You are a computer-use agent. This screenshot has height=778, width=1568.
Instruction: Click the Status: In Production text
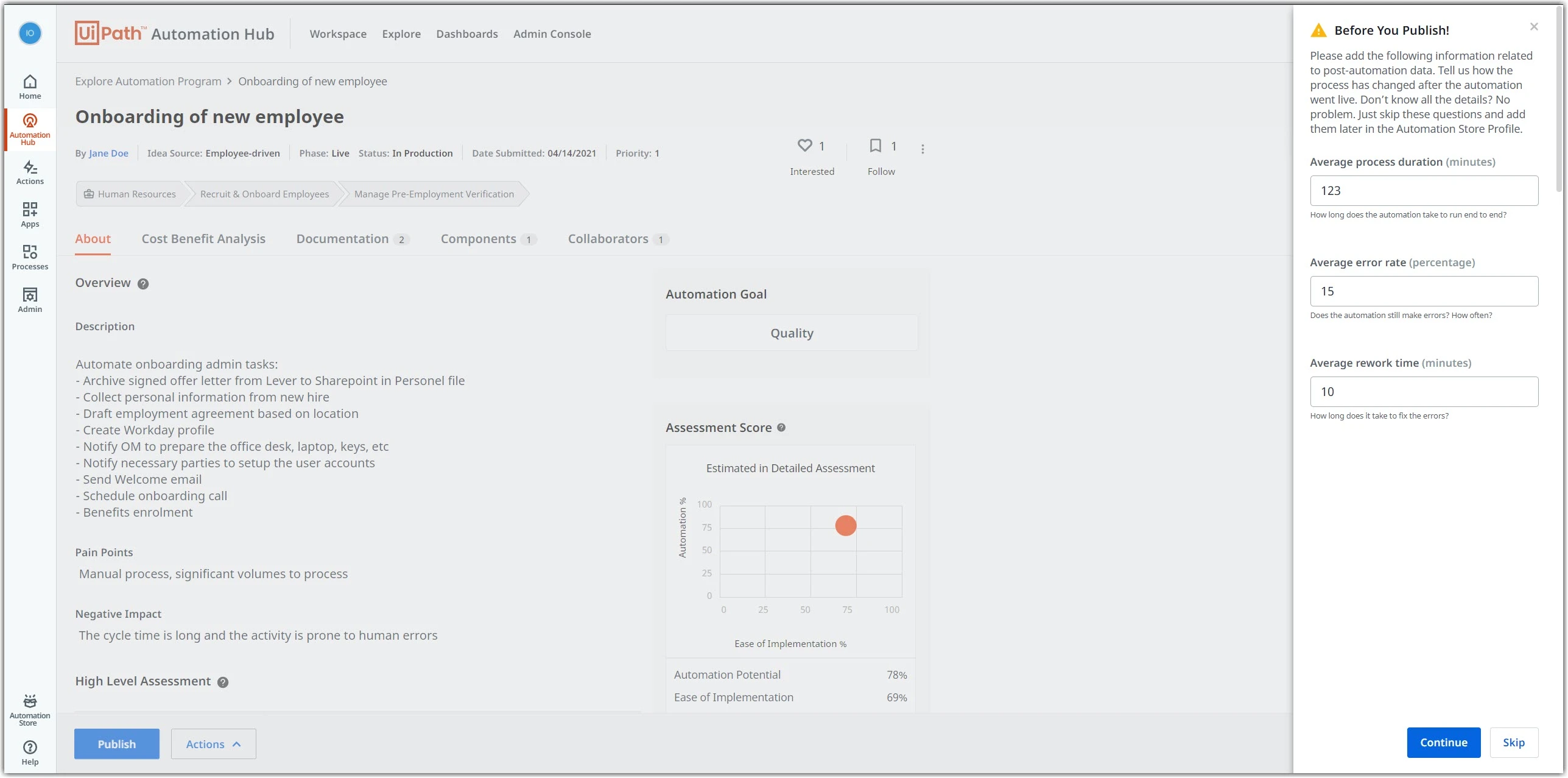pyautogui.click(x=406, y=154)
